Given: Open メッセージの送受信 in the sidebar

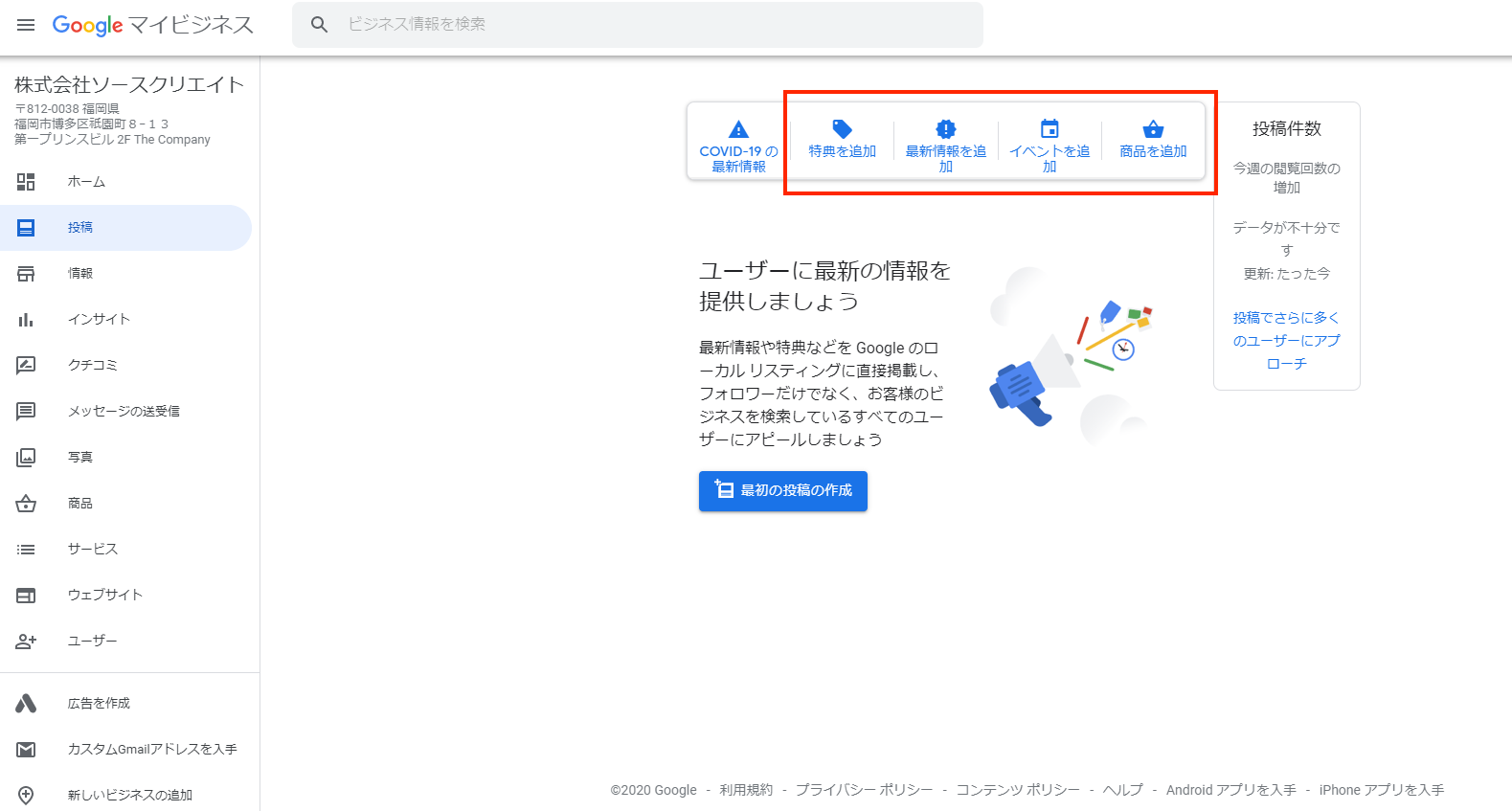Looking at the screenshot, I should [x=125, y=412].
